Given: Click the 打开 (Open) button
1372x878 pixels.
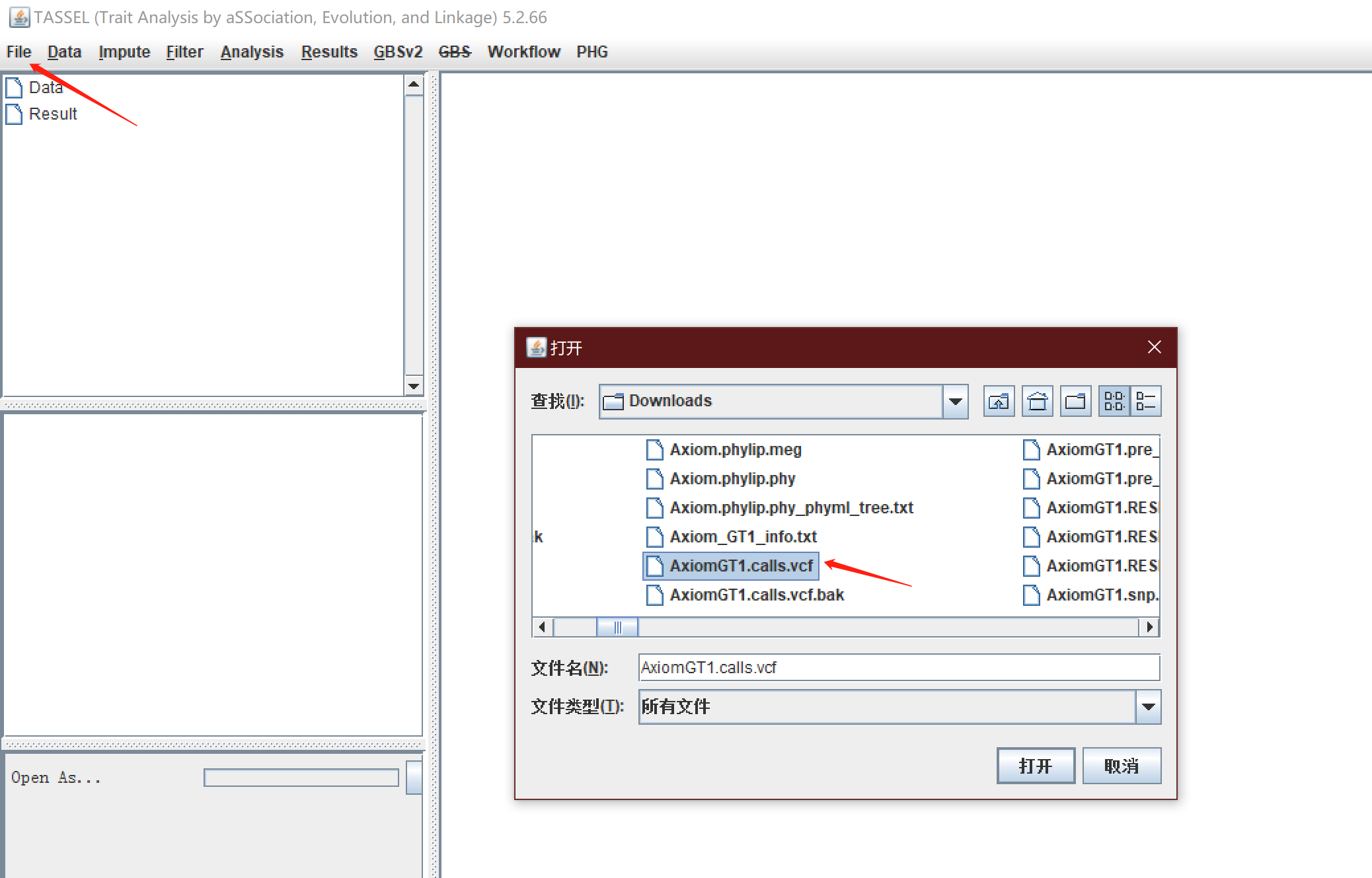Looking at the screenshot, I should tap(1036, 766).
